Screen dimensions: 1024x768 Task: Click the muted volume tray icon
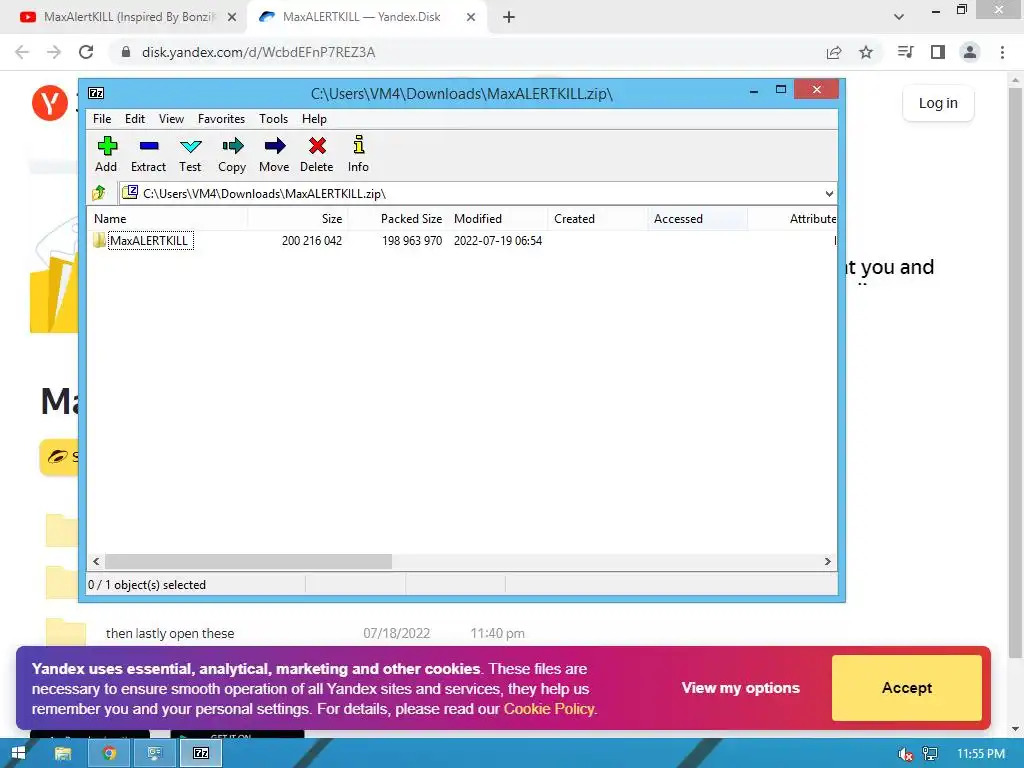click(x=905, y=754)
